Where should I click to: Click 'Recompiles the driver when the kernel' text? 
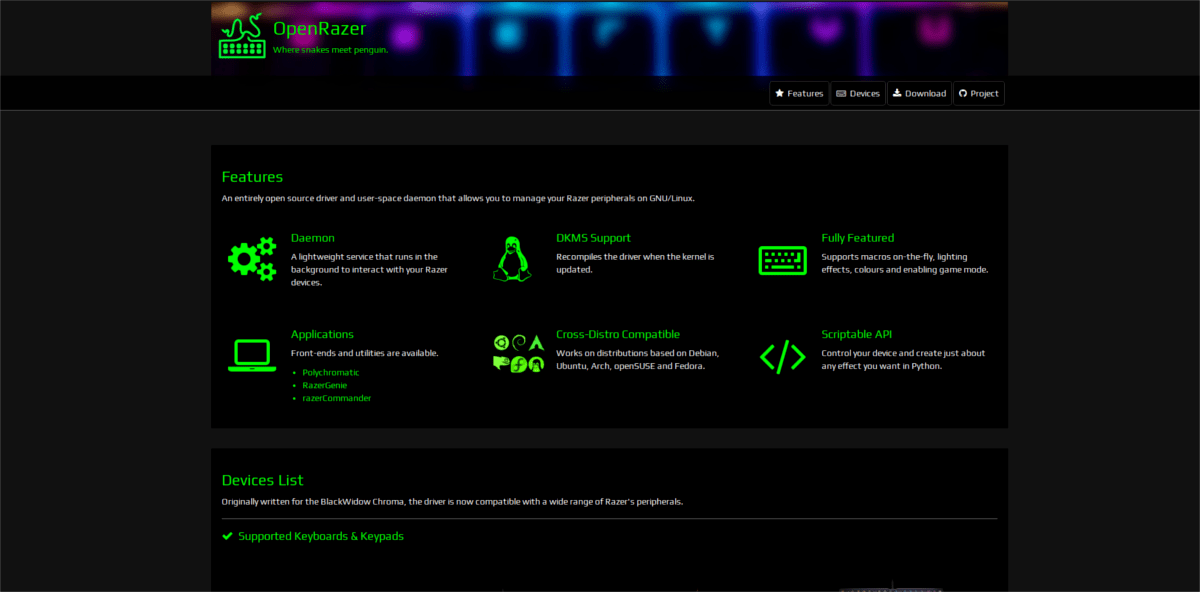click(x=635, y=257)
